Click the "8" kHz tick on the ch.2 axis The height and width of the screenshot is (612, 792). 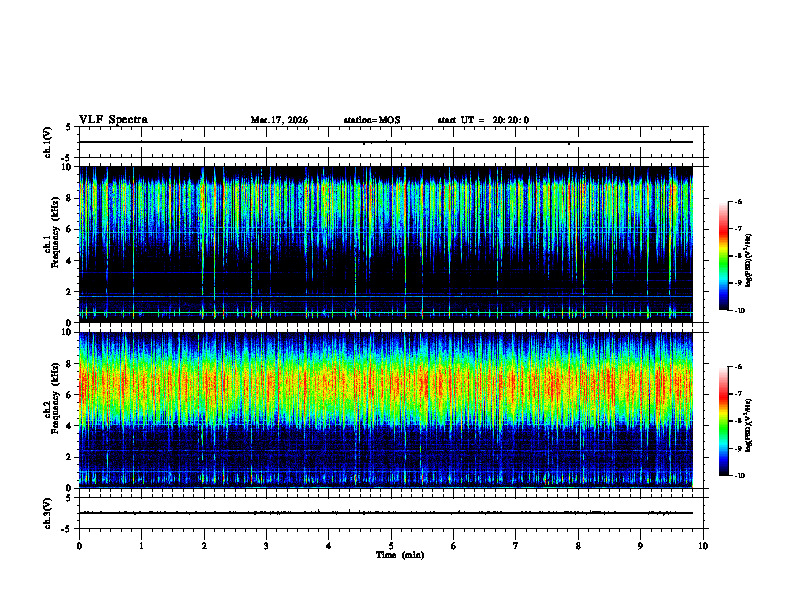pos(70,364)
